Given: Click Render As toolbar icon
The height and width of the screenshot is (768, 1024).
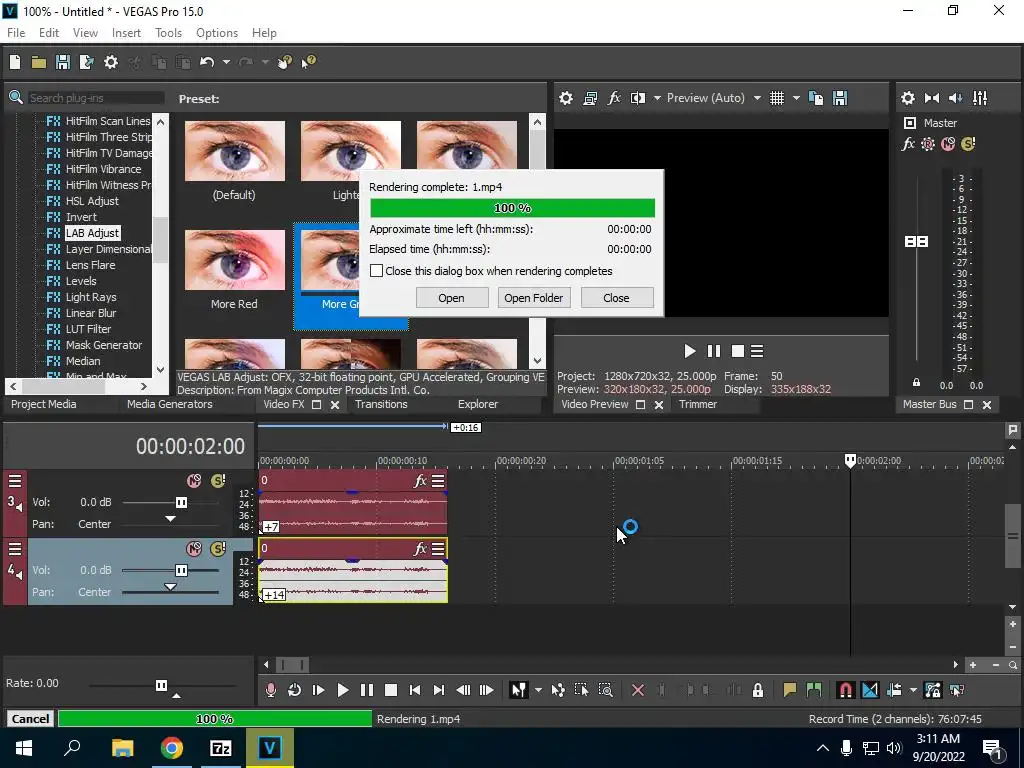Looking at the screenshot, I should pos(86,62).
